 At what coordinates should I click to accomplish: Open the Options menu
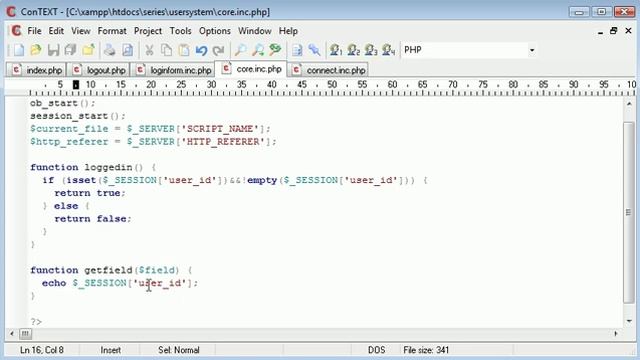[x=215, y=31]
